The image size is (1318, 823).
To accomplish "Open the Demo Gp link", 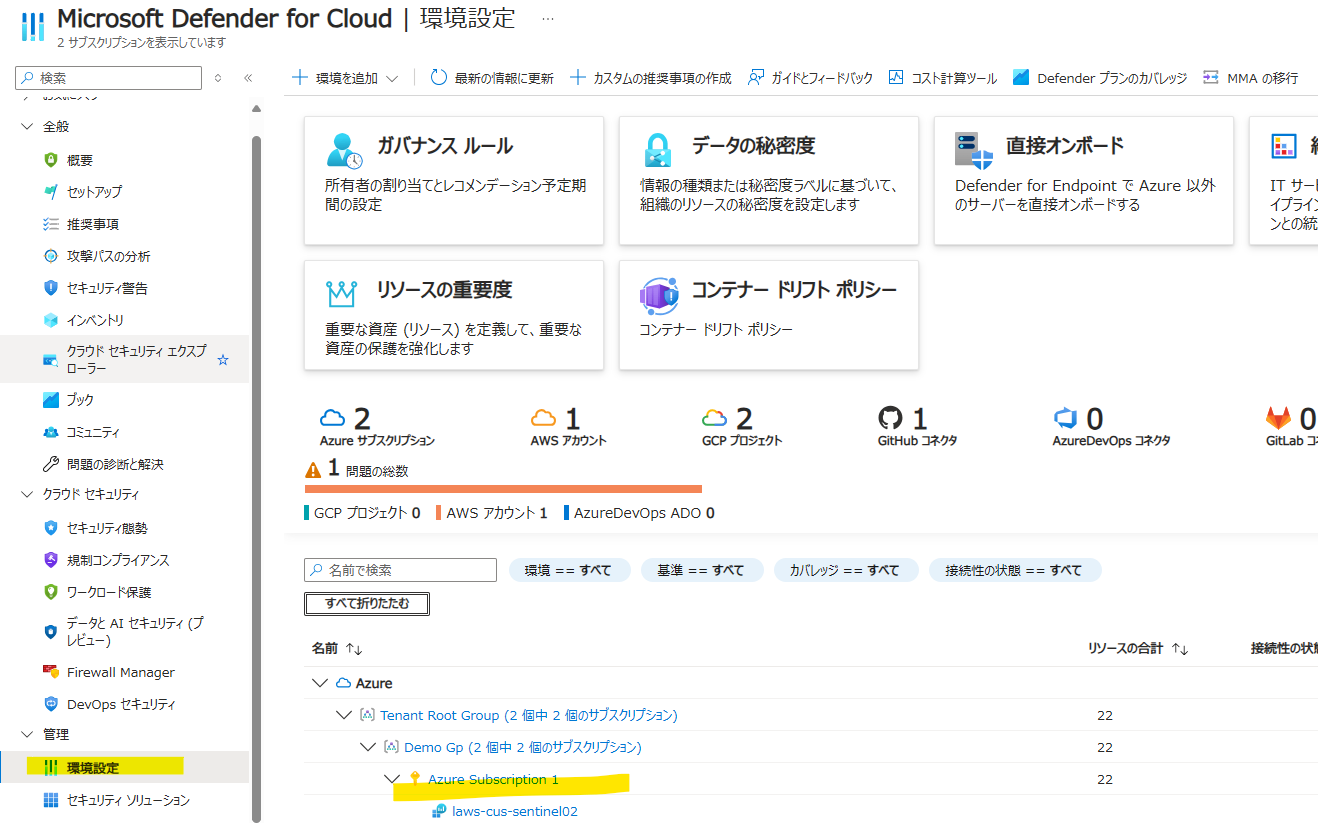I will coord(523,747).
